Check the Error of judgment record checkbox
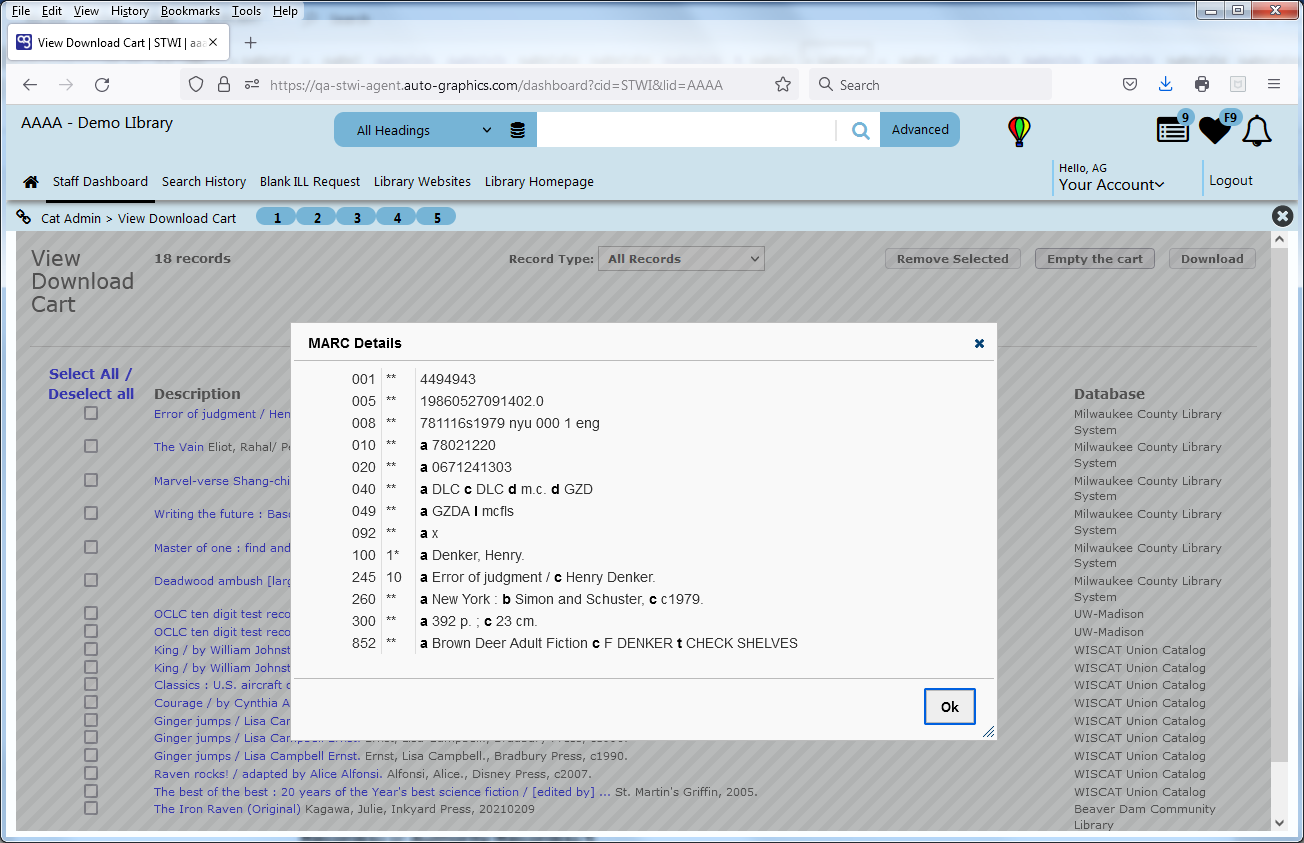 (91, 413)
